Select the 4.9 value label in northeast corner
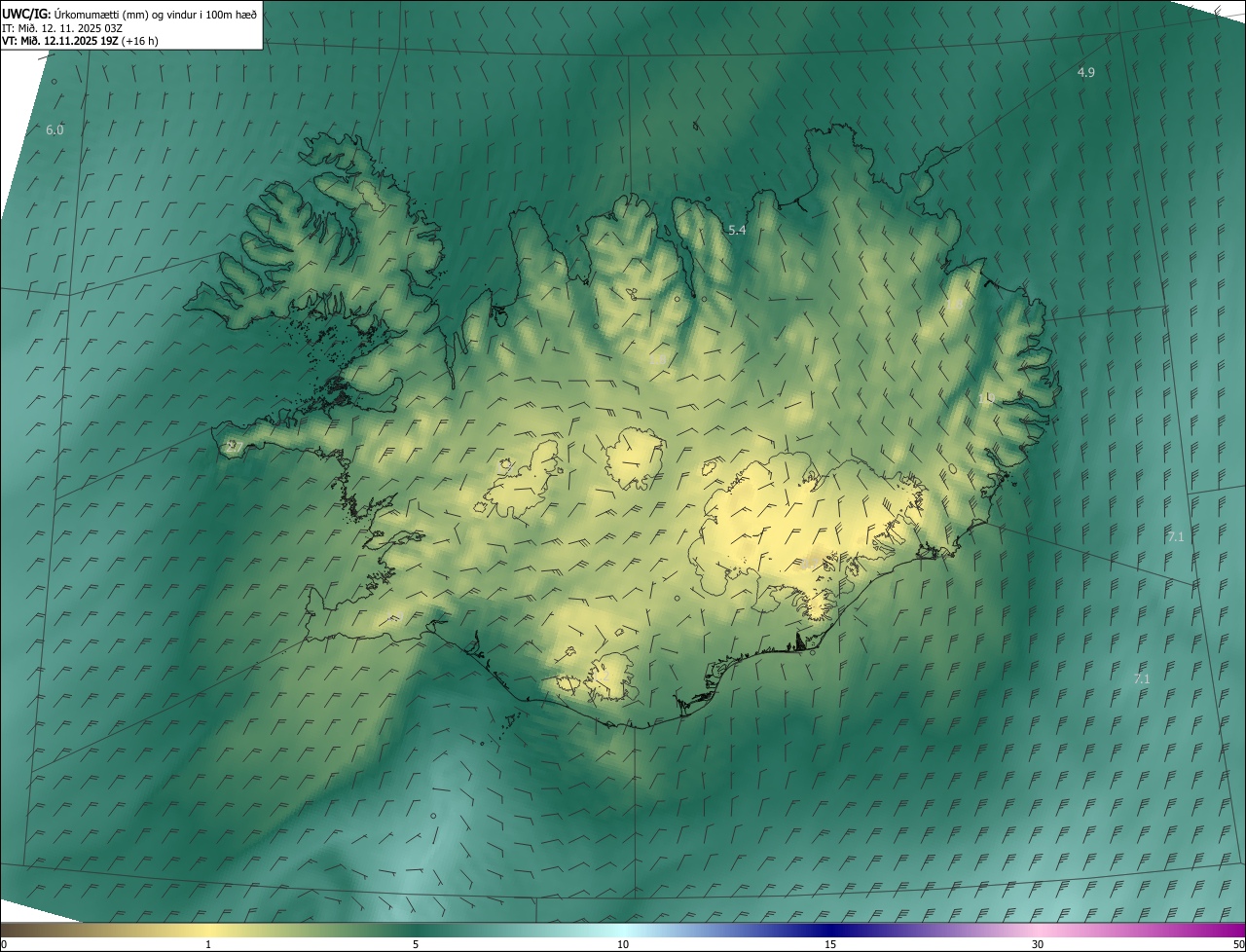This screenshot has width=1246, height=952. (1085, 73)
